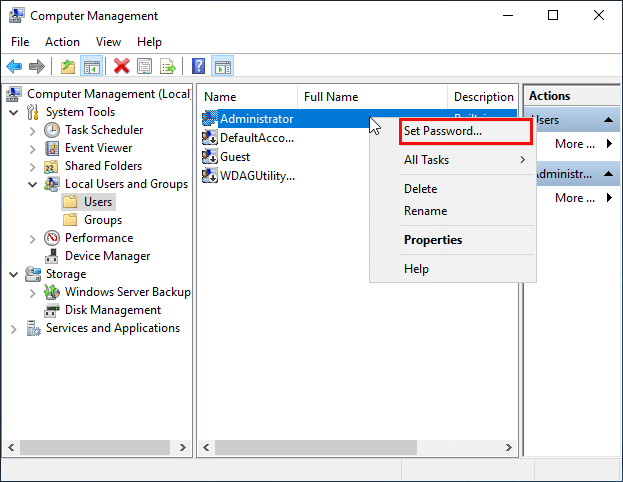Screen dimensions: 623x482
Task: Collapse the Users section in Actions pane
Action: (x=609, y=120)
